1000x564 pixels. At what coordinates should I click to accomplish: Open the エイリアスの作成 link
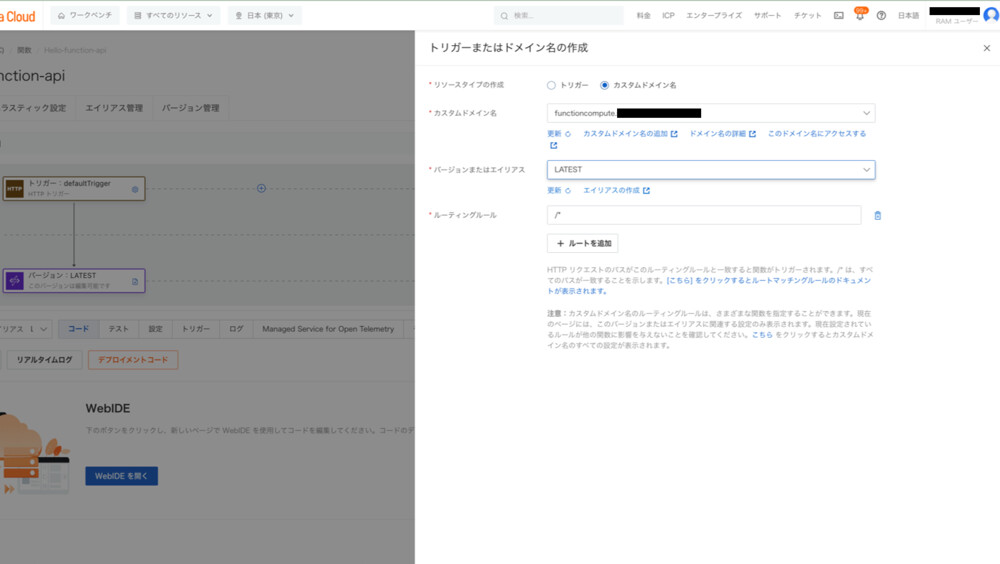pos(615,190)
